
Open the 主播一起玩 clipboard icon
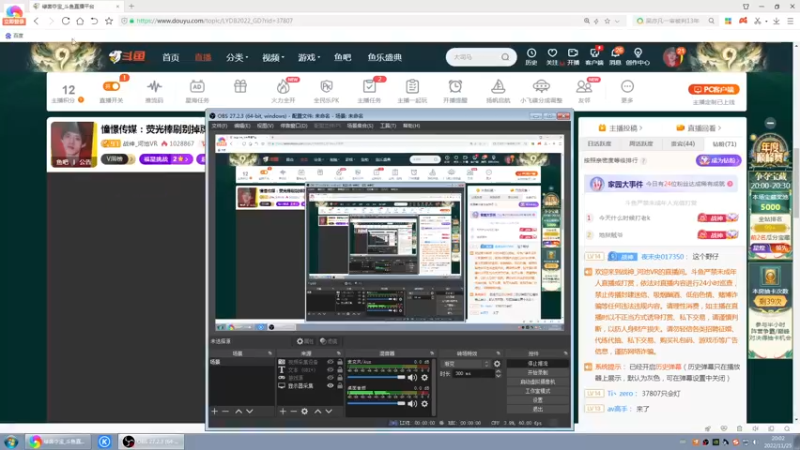click(x=412, y=86)
